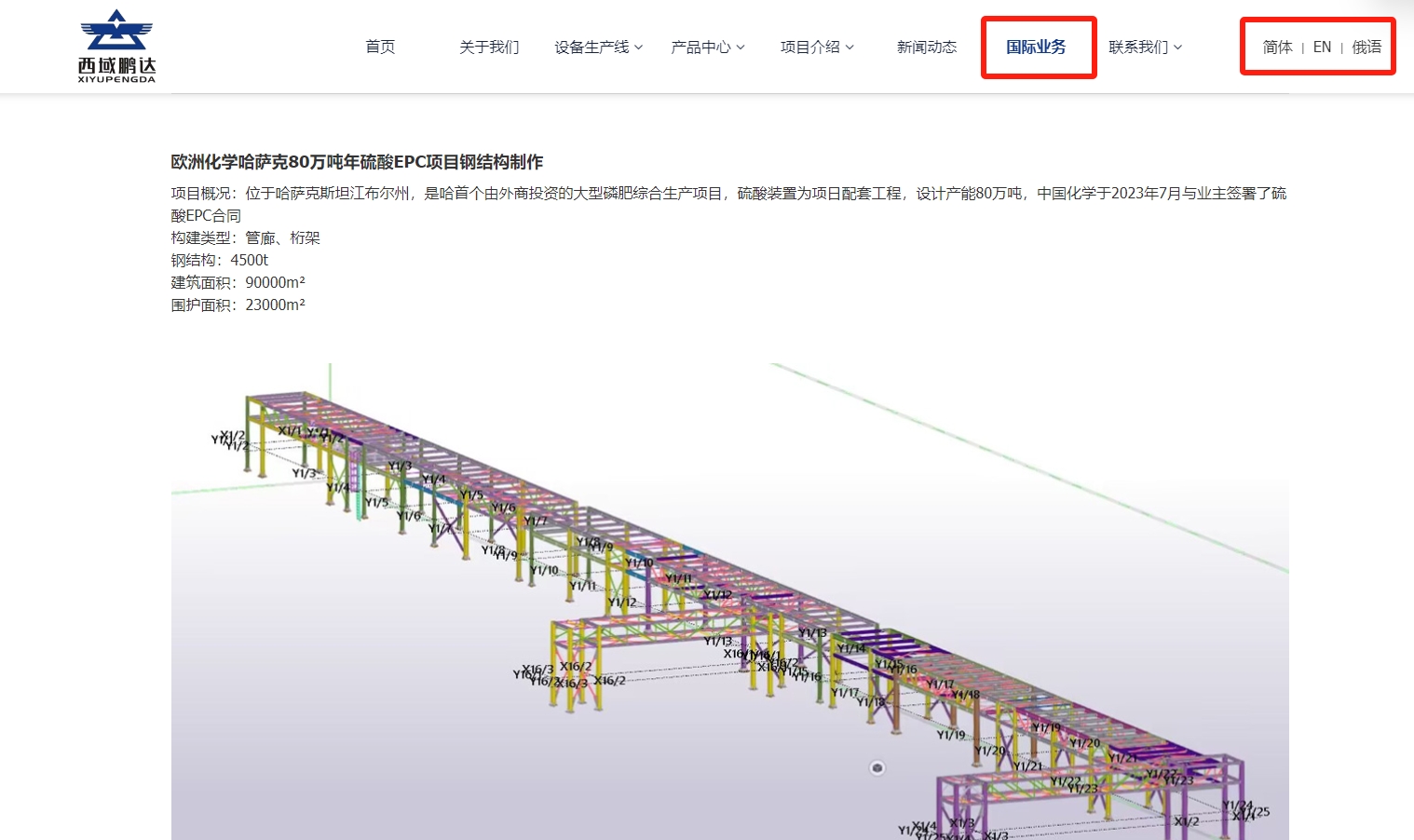Click the 钢结构 4500t specification text

pos(218,260)
